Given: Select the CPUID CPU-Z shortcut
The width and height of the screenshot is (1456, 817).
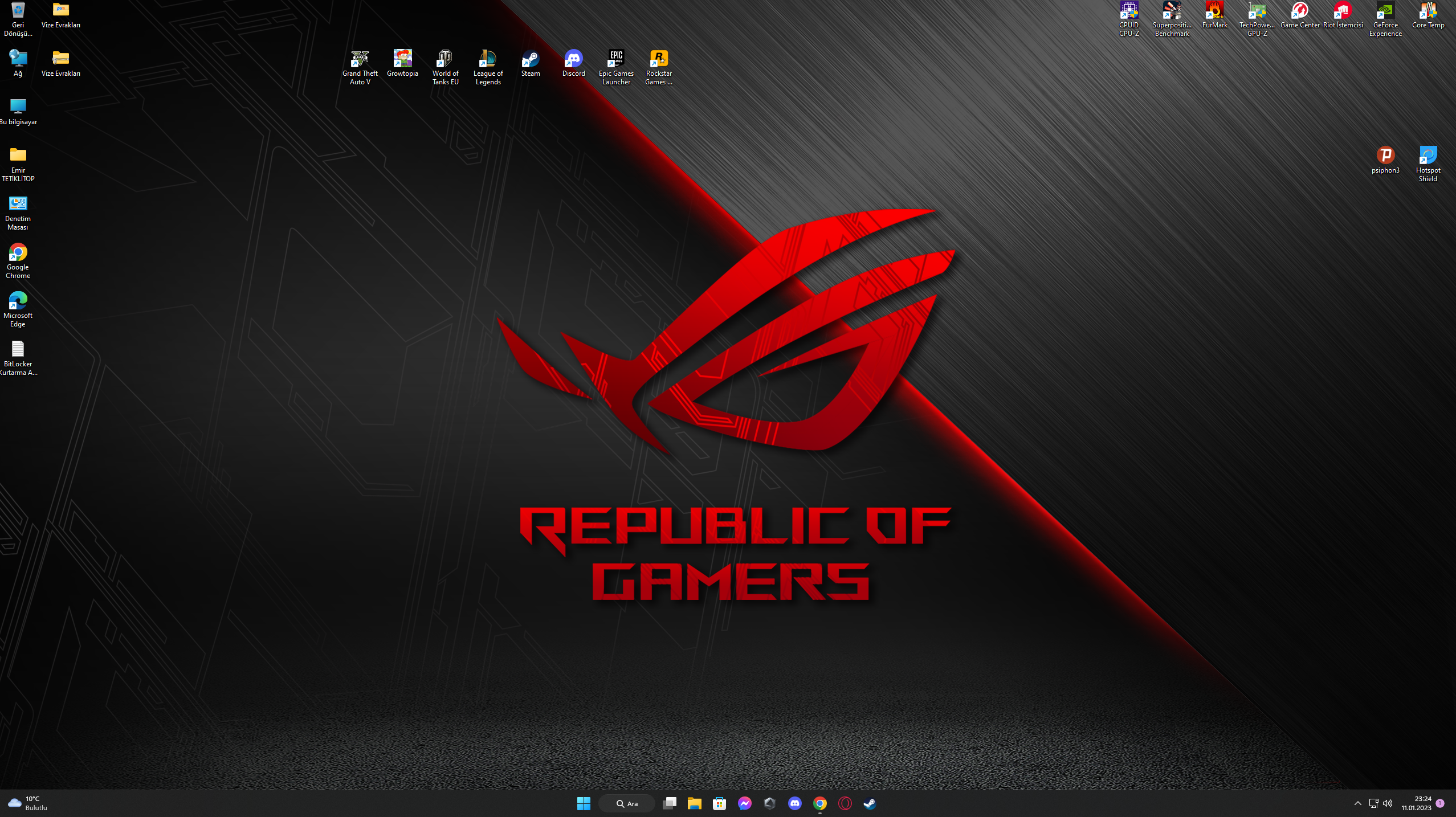Looking at the screenshot, I should click(x=1129, y=19).
